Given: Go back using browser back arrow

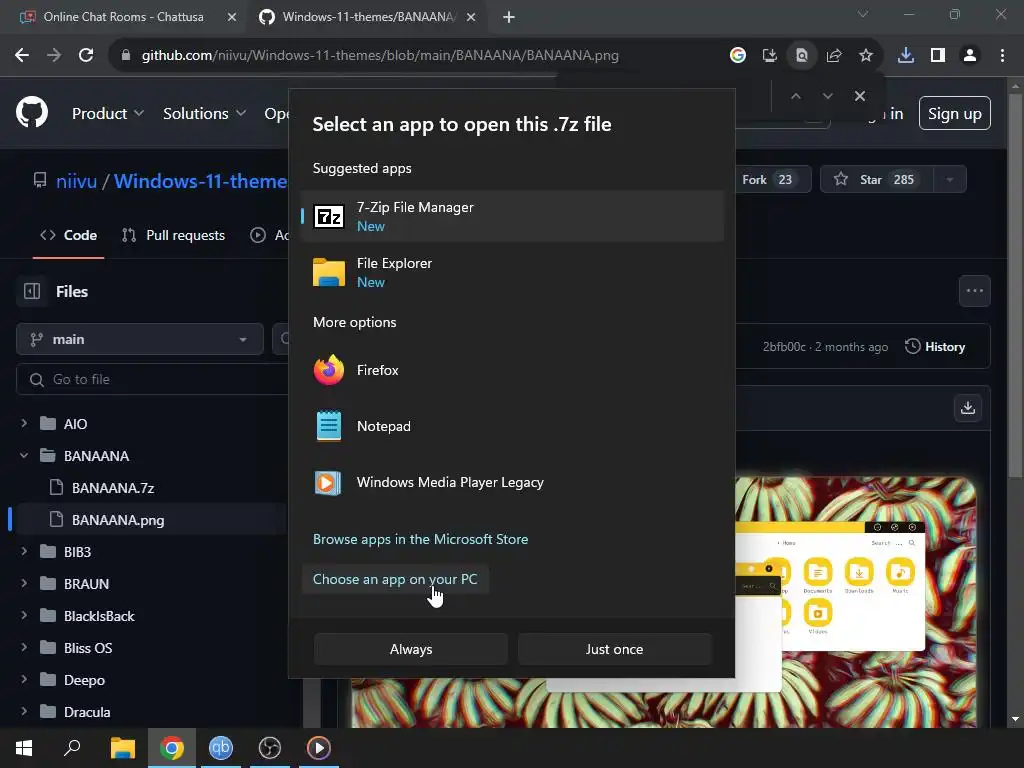Looking at the screenshot, I should (22, 56).
